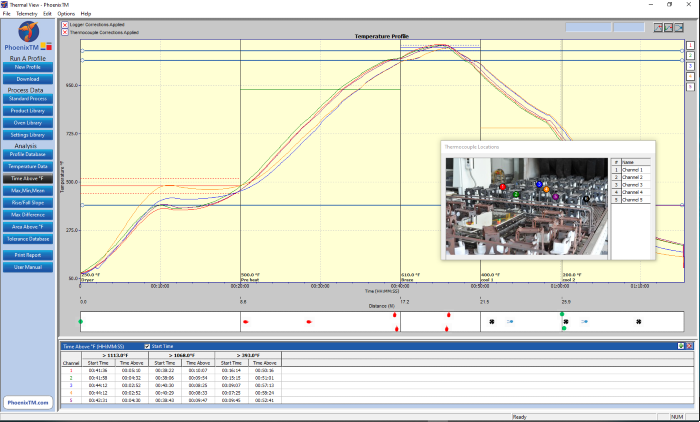This screenshot has width=700, height=422.
Task: Visit the PhoenixTM.com link
Action: tap(28, 402)
